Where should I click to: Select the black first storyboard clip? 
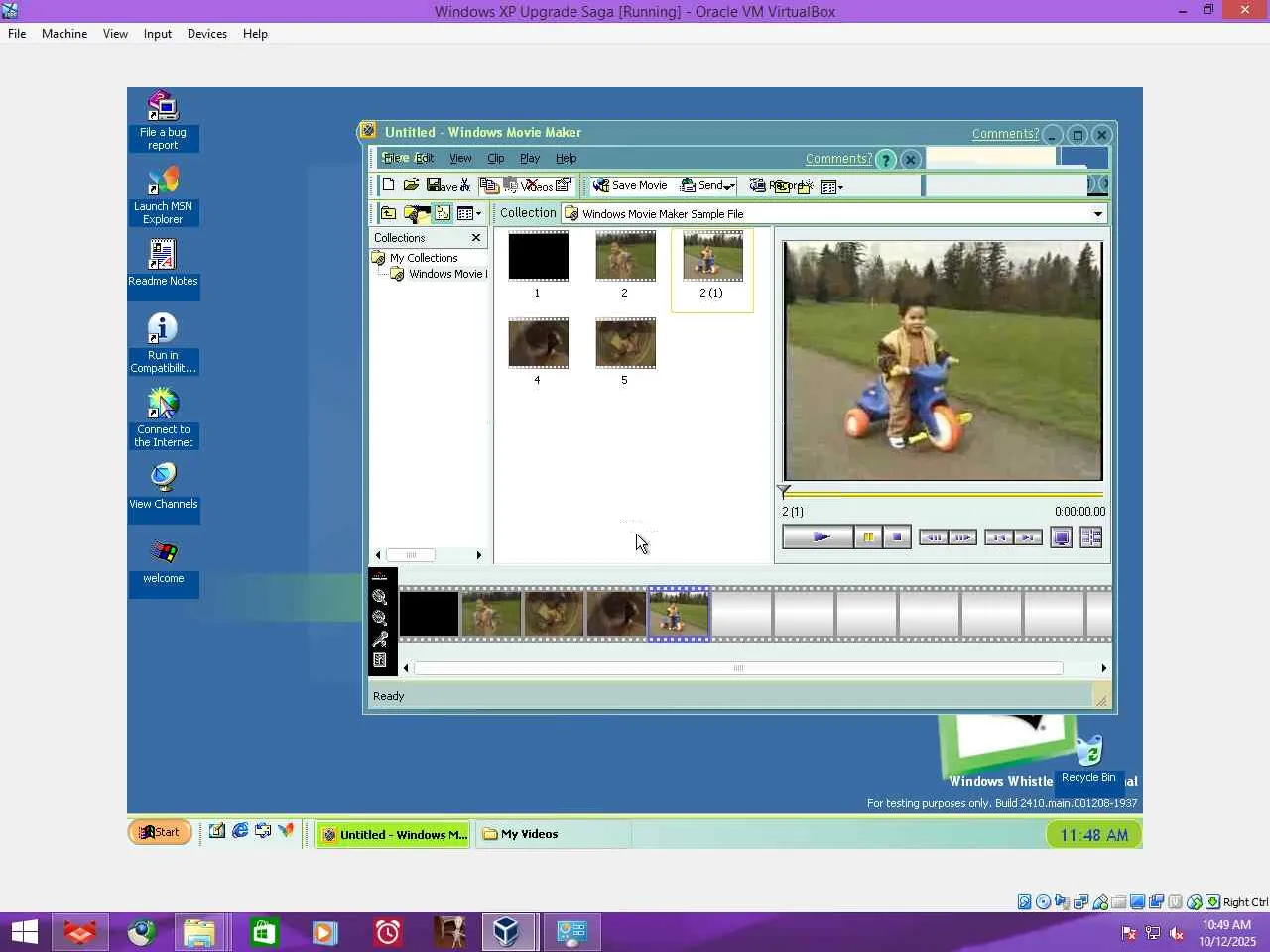429,614
